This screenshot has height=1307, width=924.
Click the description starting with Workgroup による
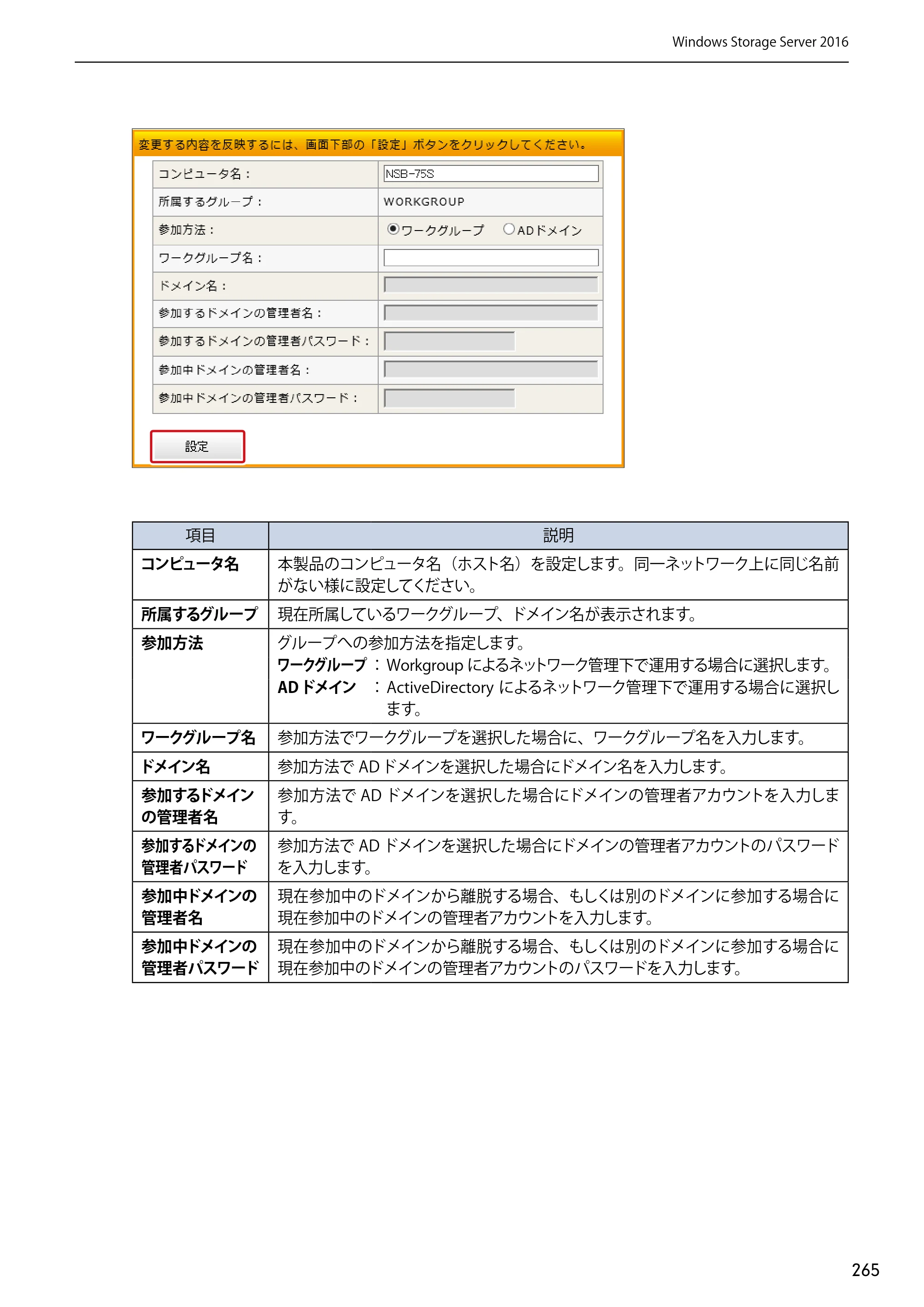(610, 665)
